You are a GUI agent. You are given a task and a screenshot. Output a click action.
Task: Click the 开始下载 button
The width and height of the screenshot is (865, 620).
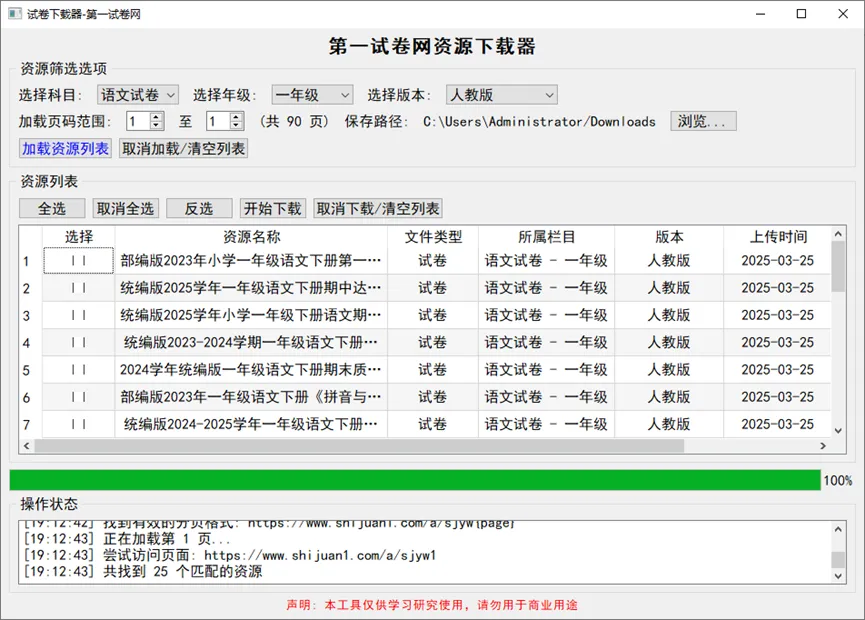click(273, 209)
